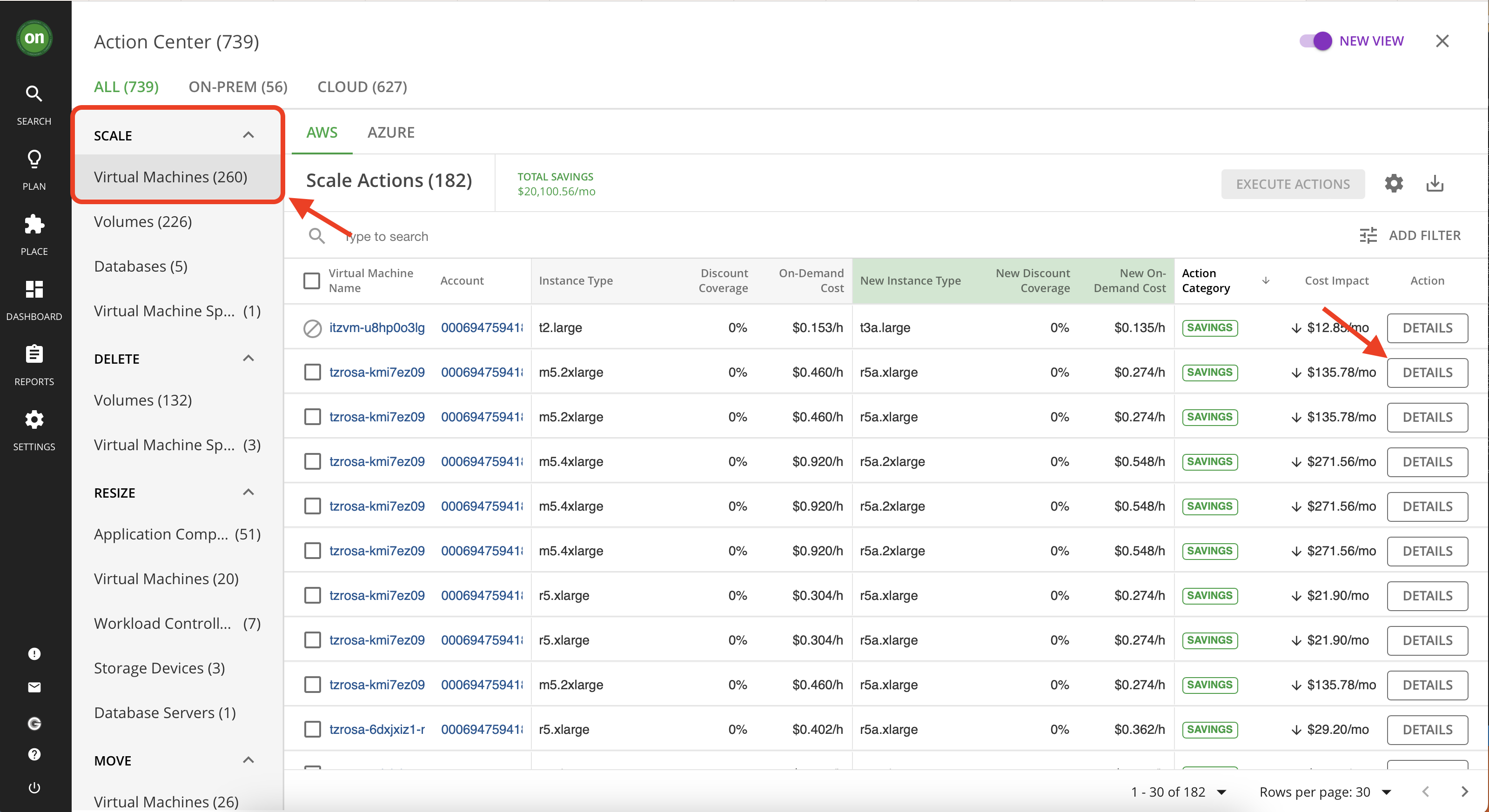Select Resize Application Comp... (51)
This screenshot has height=812, width=1489.
177,534
